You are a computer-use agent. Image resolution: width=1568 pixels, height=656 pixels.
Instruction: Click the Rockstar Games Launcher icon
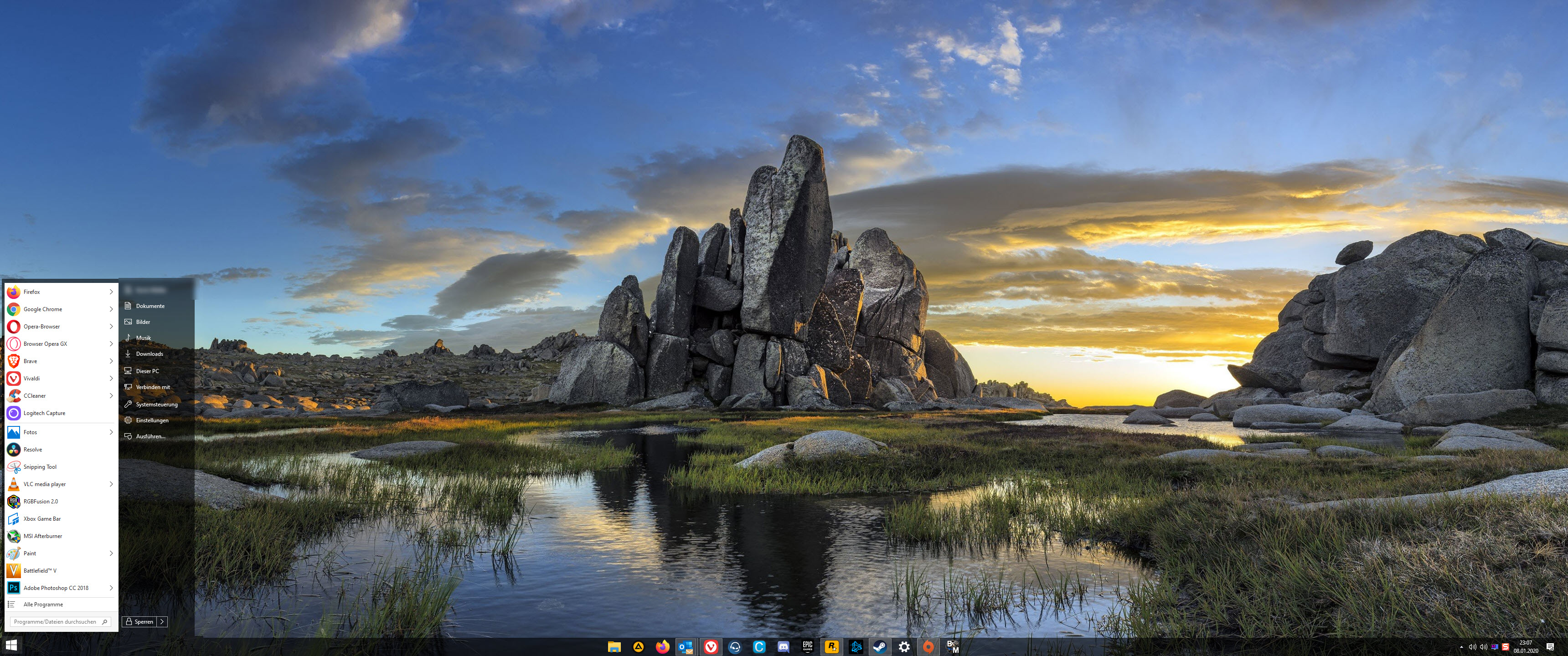coord(831,647)
